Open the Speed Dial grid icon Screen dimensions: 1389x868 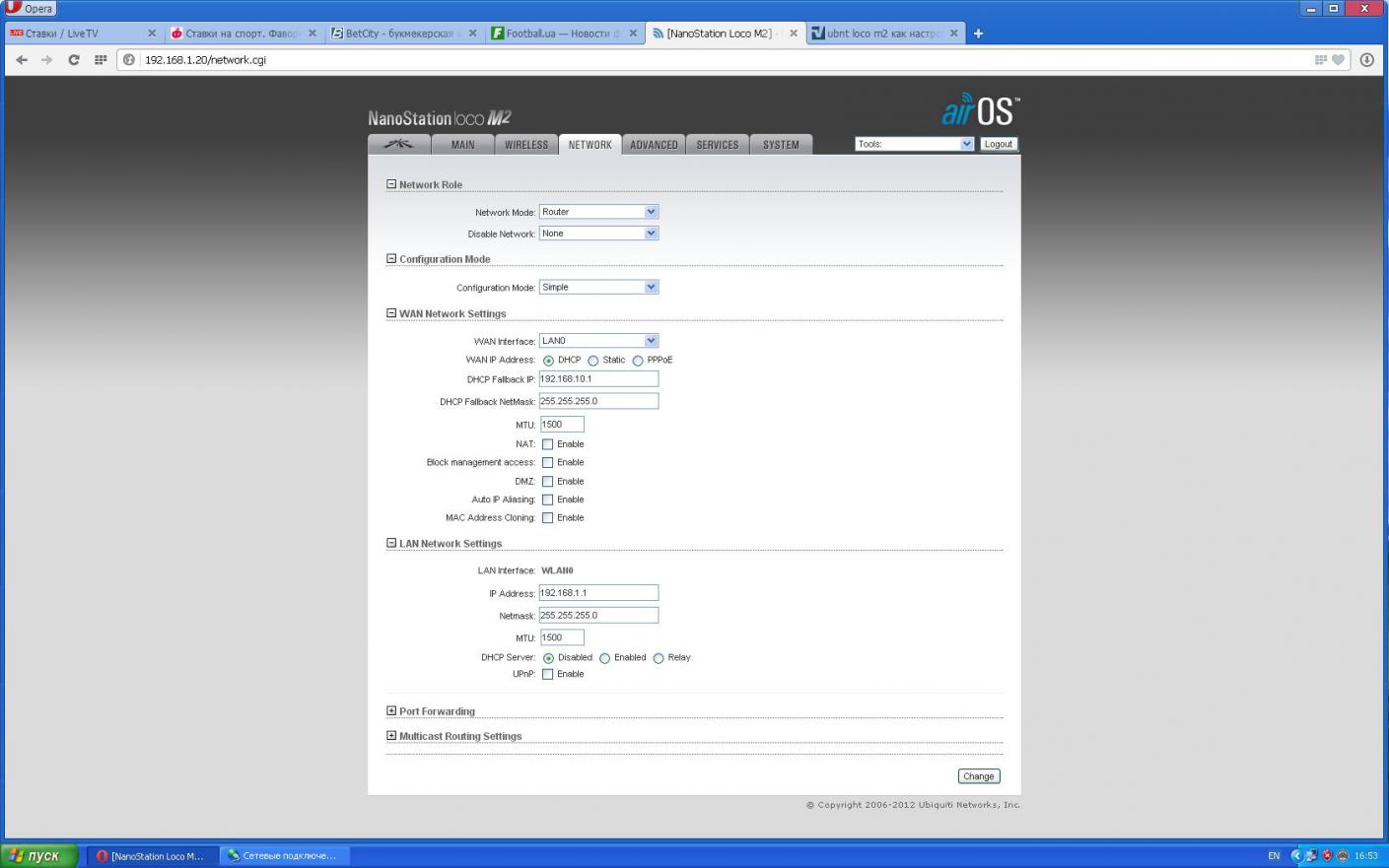tap(101, 60)
